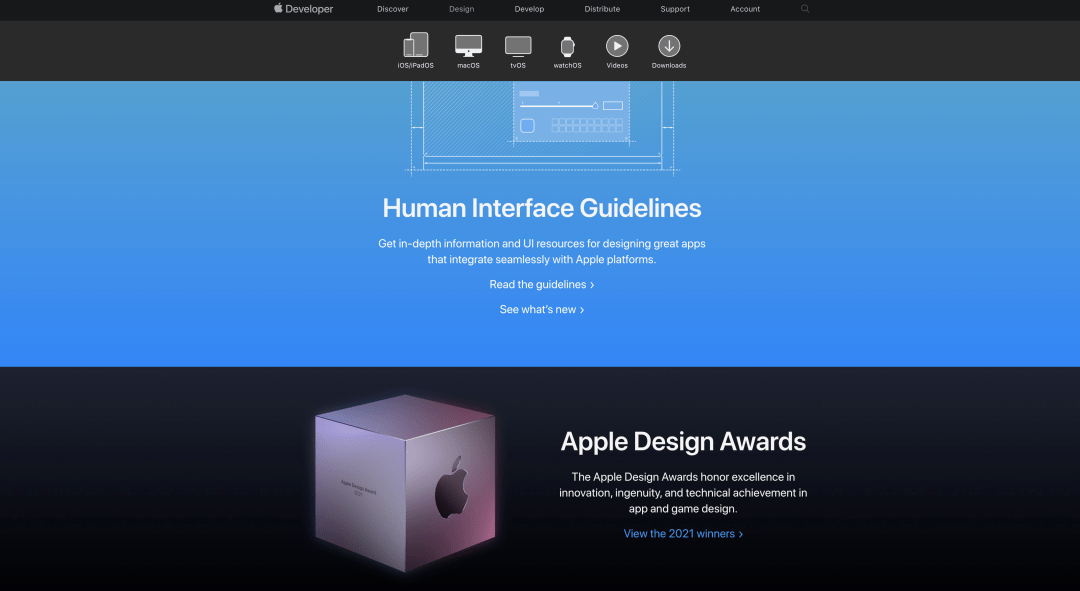Follow the See what's new link
Image resolution: width=1080 pixels, height=591 pixels.
tap(542, 310)
